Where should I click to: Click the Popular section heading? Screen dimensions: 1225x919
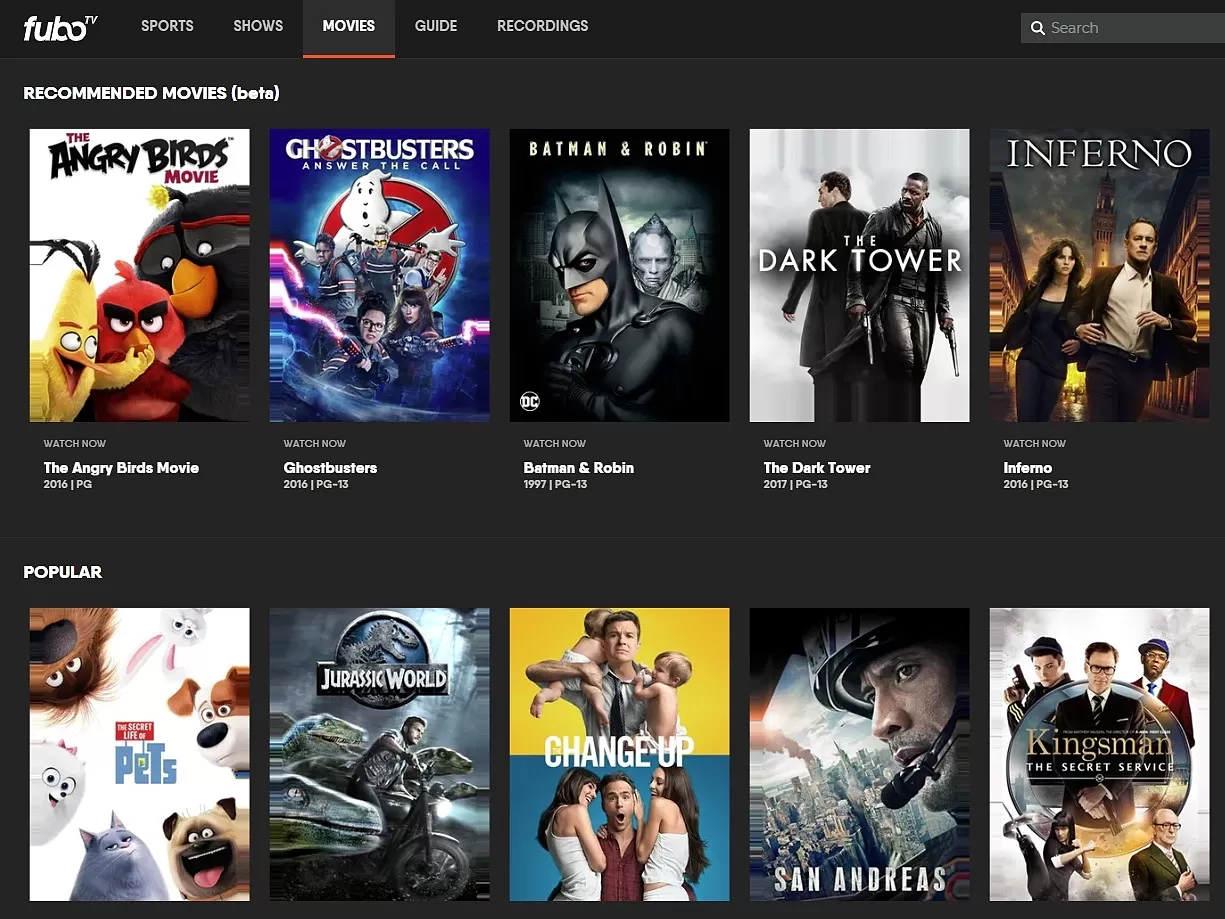63,572
